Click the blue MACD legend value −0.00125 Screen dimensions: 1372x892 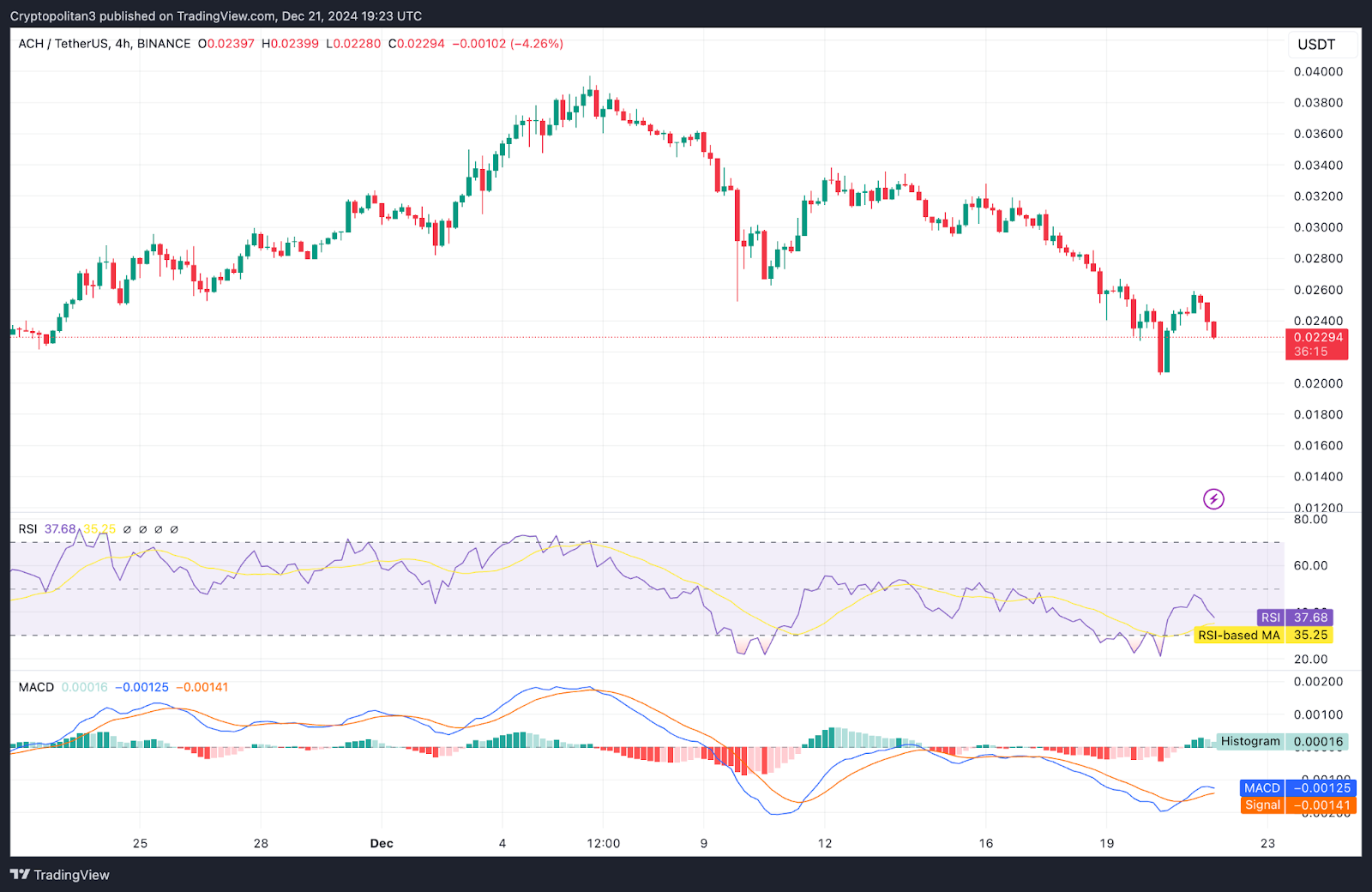(142, 687)
